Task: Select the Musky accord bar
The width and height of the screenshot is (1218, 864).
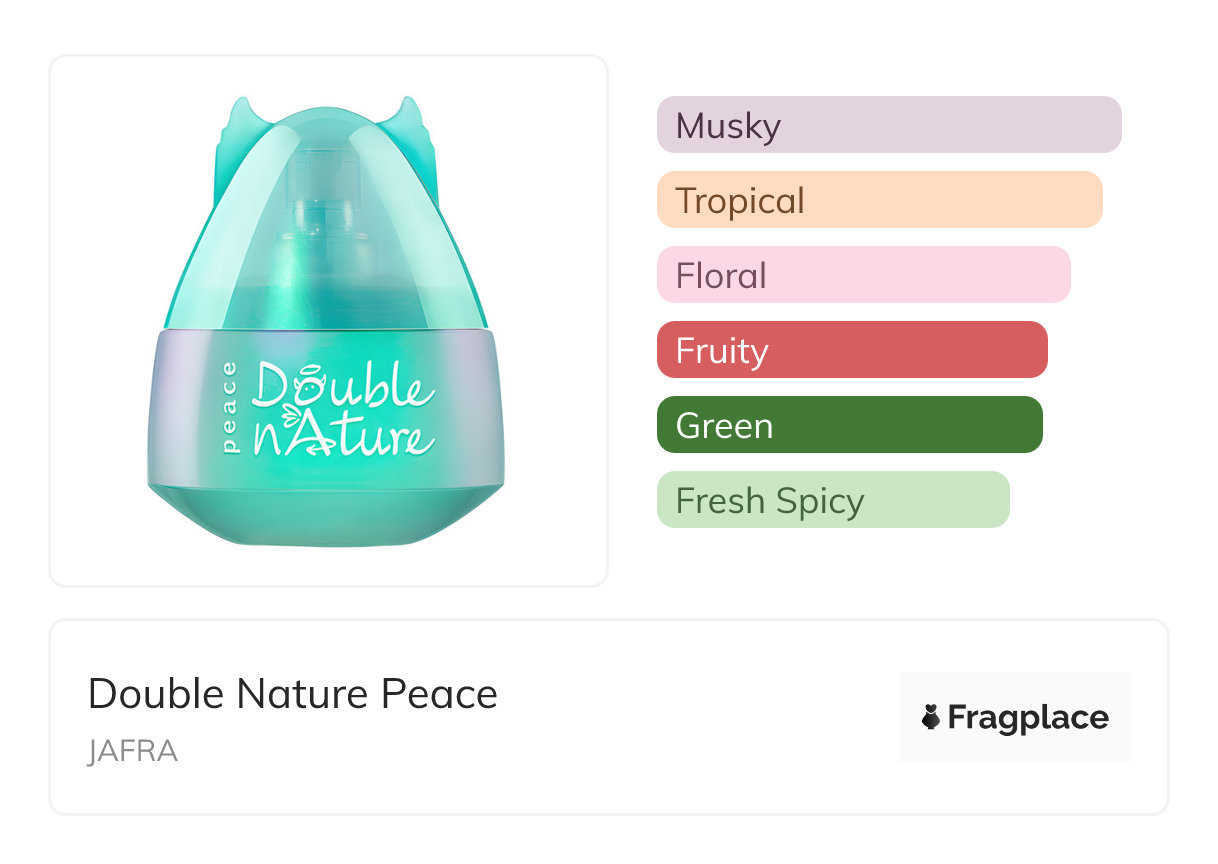Action: coord(888,125)
